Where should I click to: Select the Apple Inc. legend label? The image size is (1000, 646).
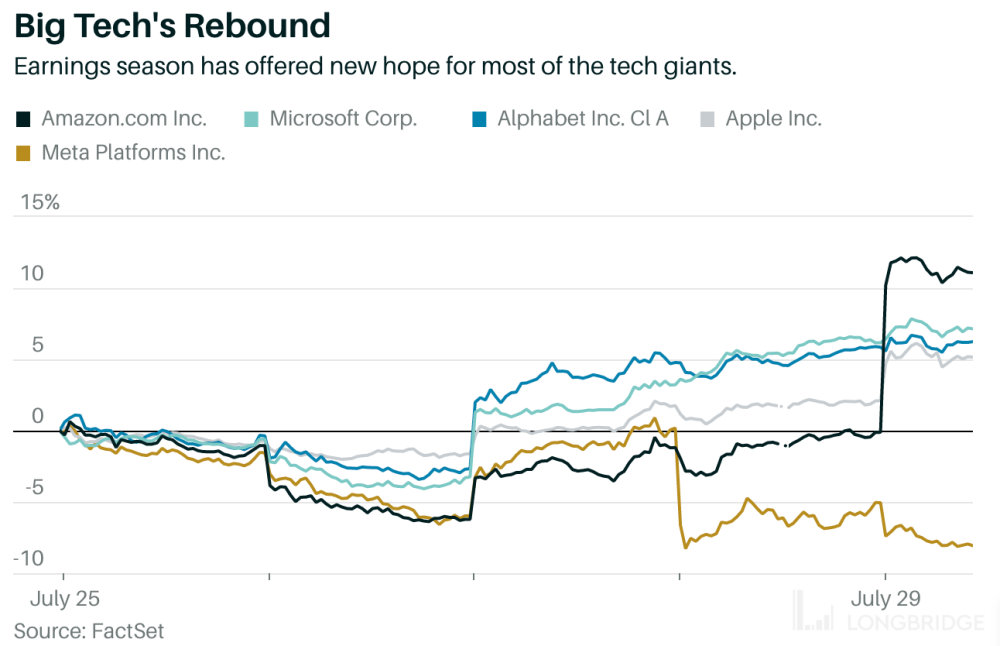click(773, 119)
